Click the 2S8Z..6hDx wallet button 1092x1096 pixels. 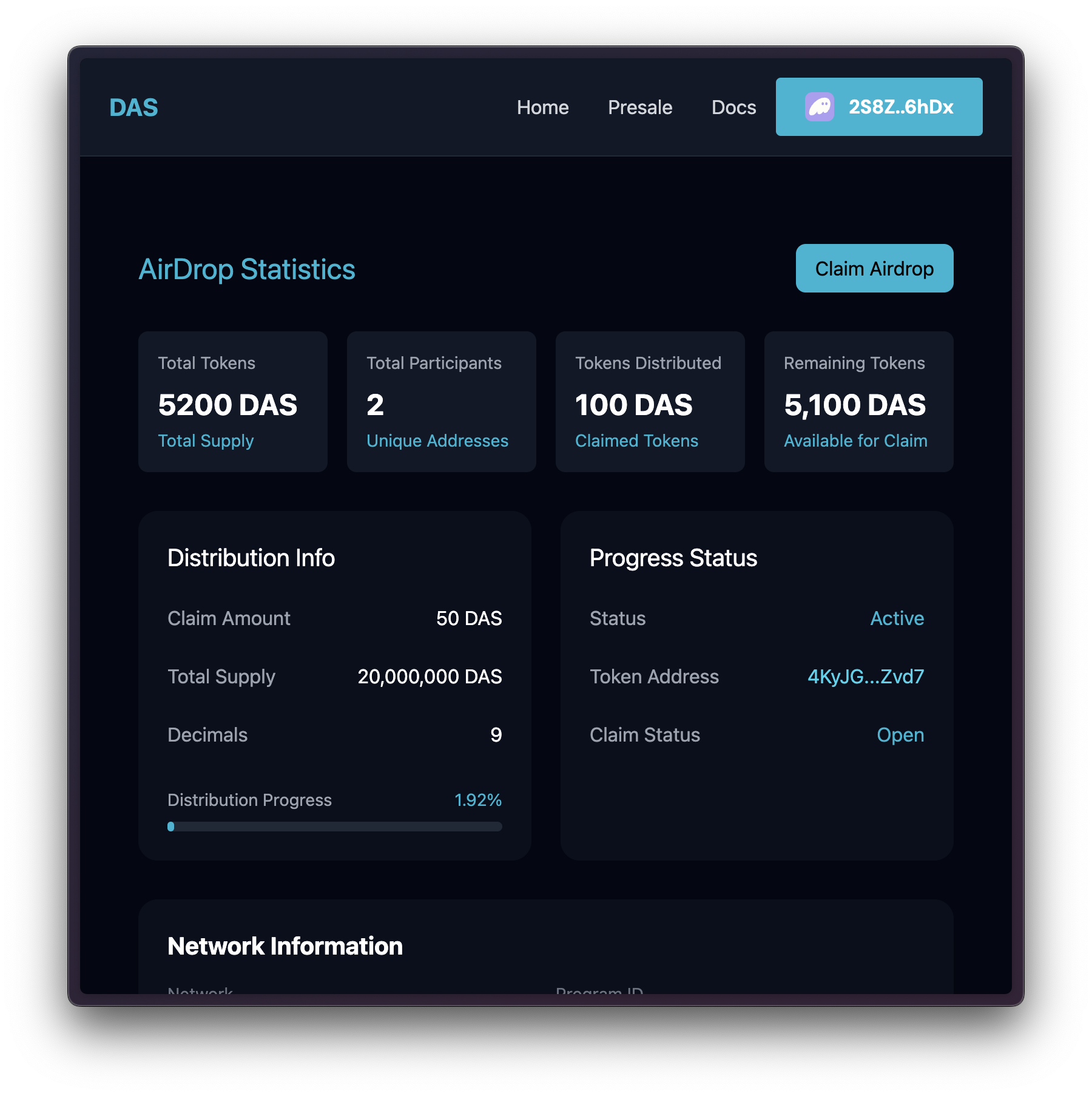click(878, 107)
